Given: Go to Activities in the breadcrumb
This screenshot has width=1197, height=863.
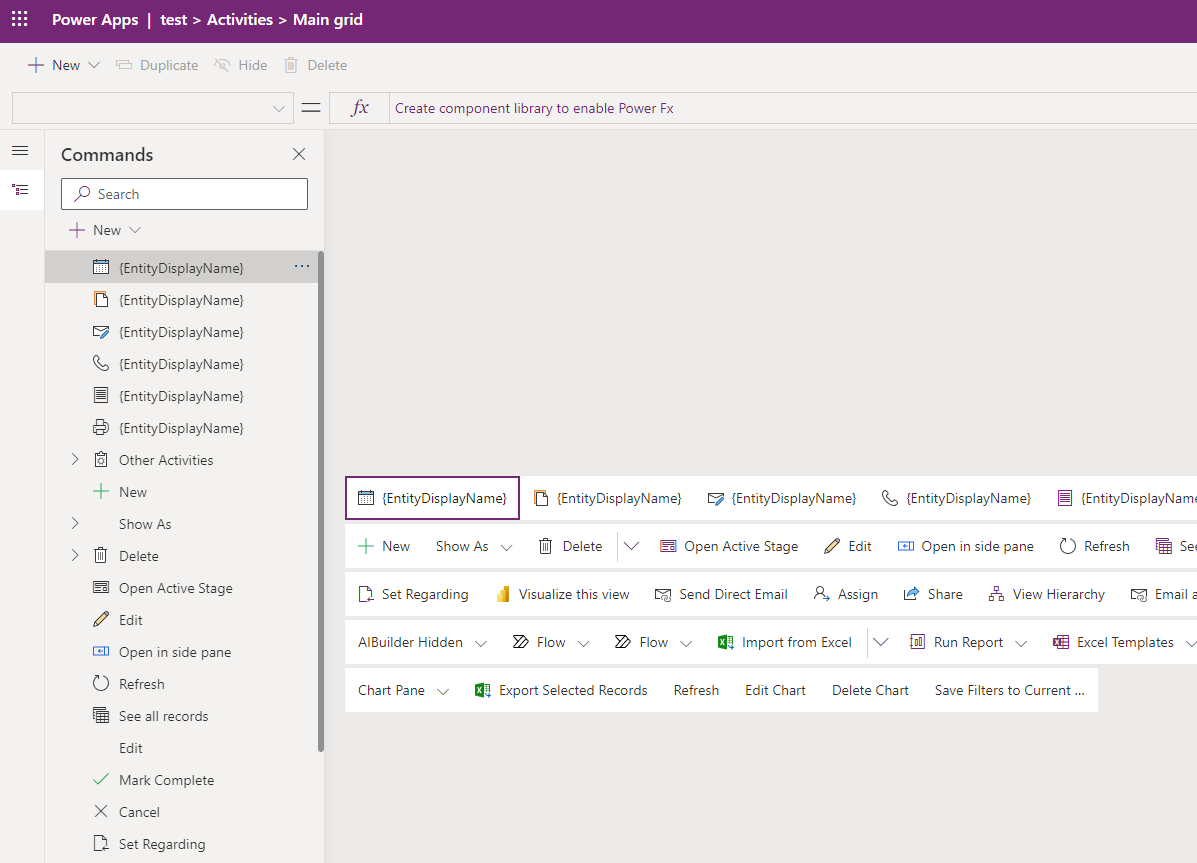Looking at the screenshot, I should [240, 20].
